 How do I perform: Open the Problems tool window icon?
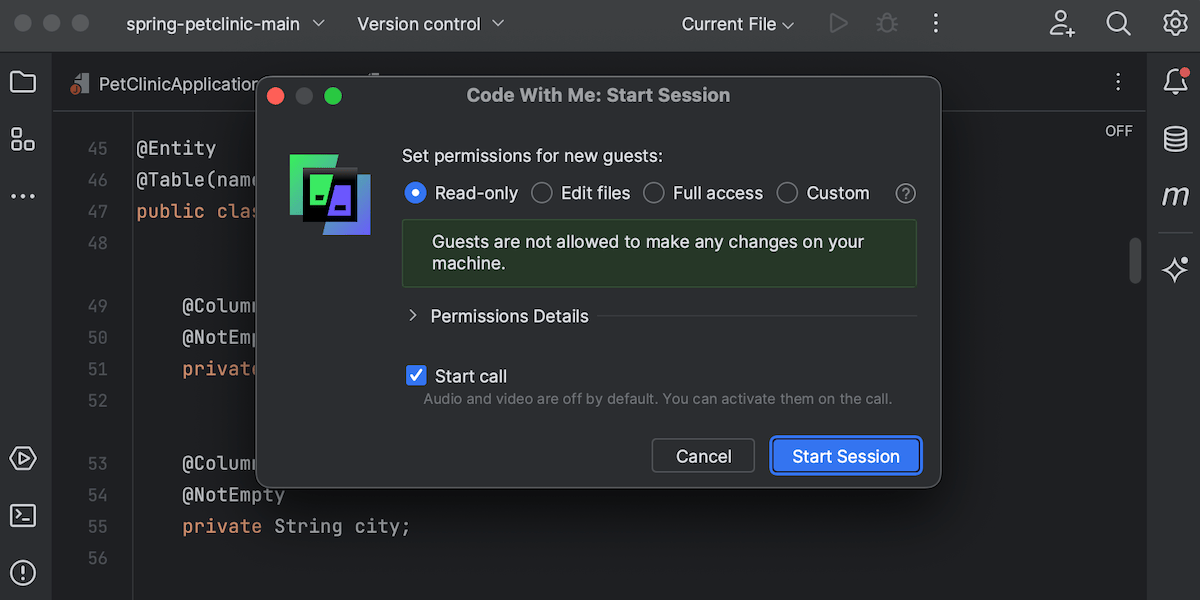(x=23, y=573)
